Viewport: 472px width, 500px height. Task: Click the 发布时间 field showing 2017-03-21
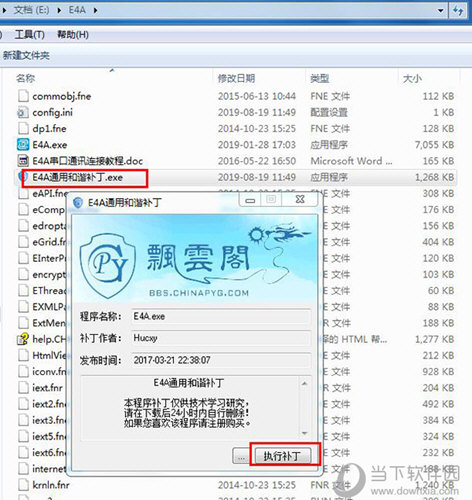pos(221,360)
